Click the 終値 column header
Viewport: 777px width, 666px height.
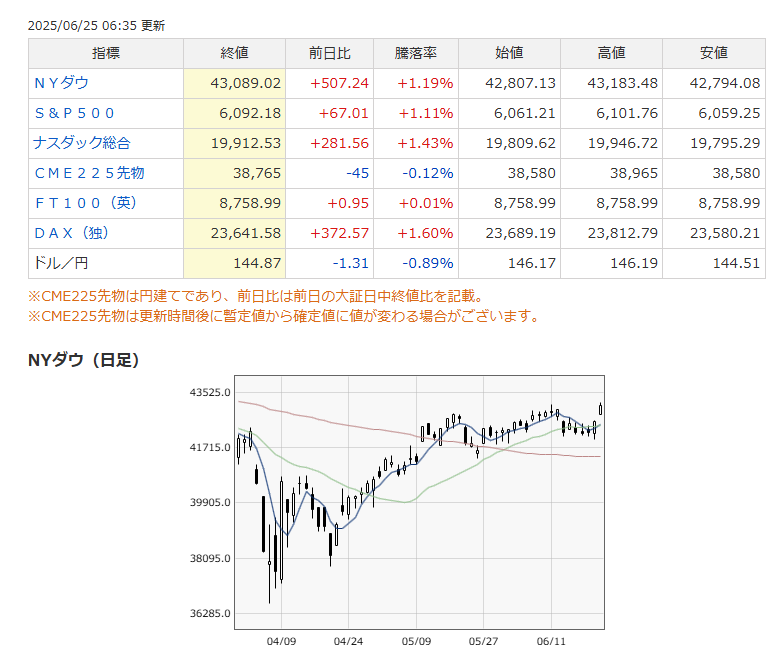click(234, 53)
